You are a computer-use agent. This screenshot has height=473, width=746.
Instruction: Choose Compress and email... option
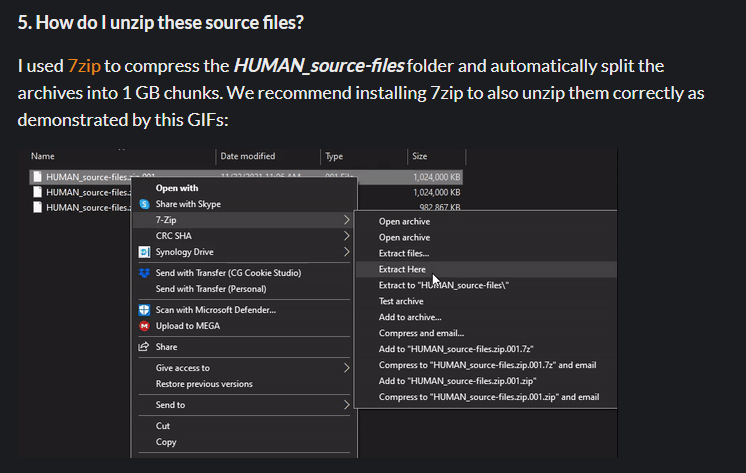(422, 333)
